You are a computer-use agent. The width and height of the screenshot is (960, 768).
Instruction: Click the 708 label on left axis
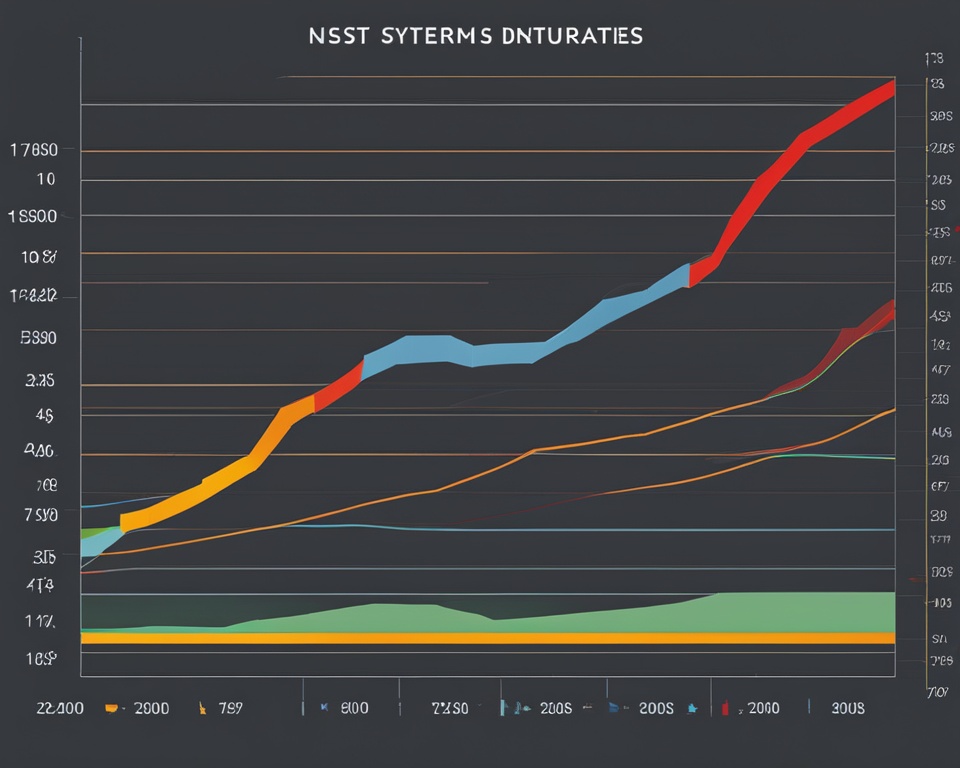pos(47,486)
